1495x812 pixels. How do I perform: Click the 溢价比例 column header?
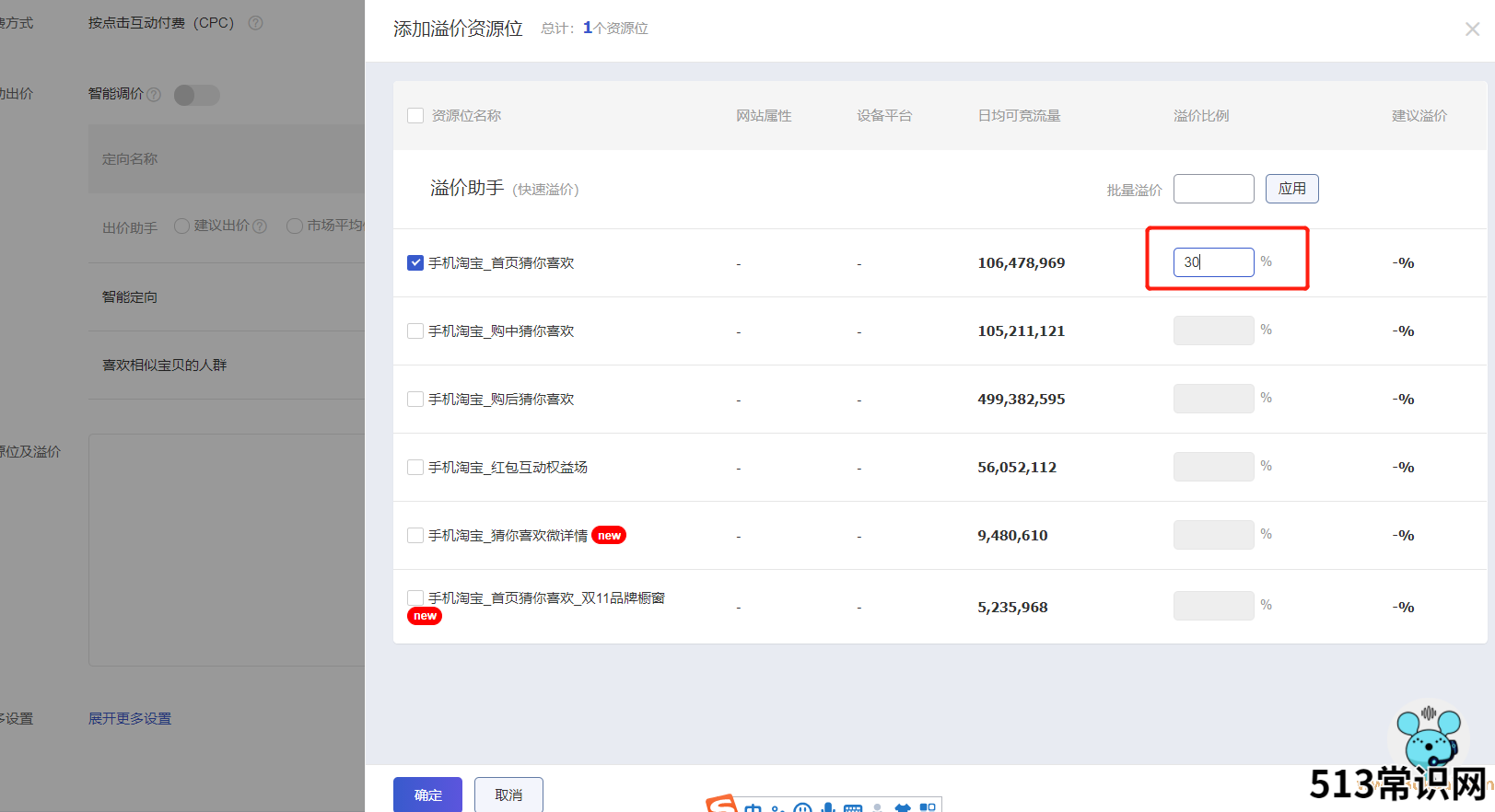point(1201,116)
